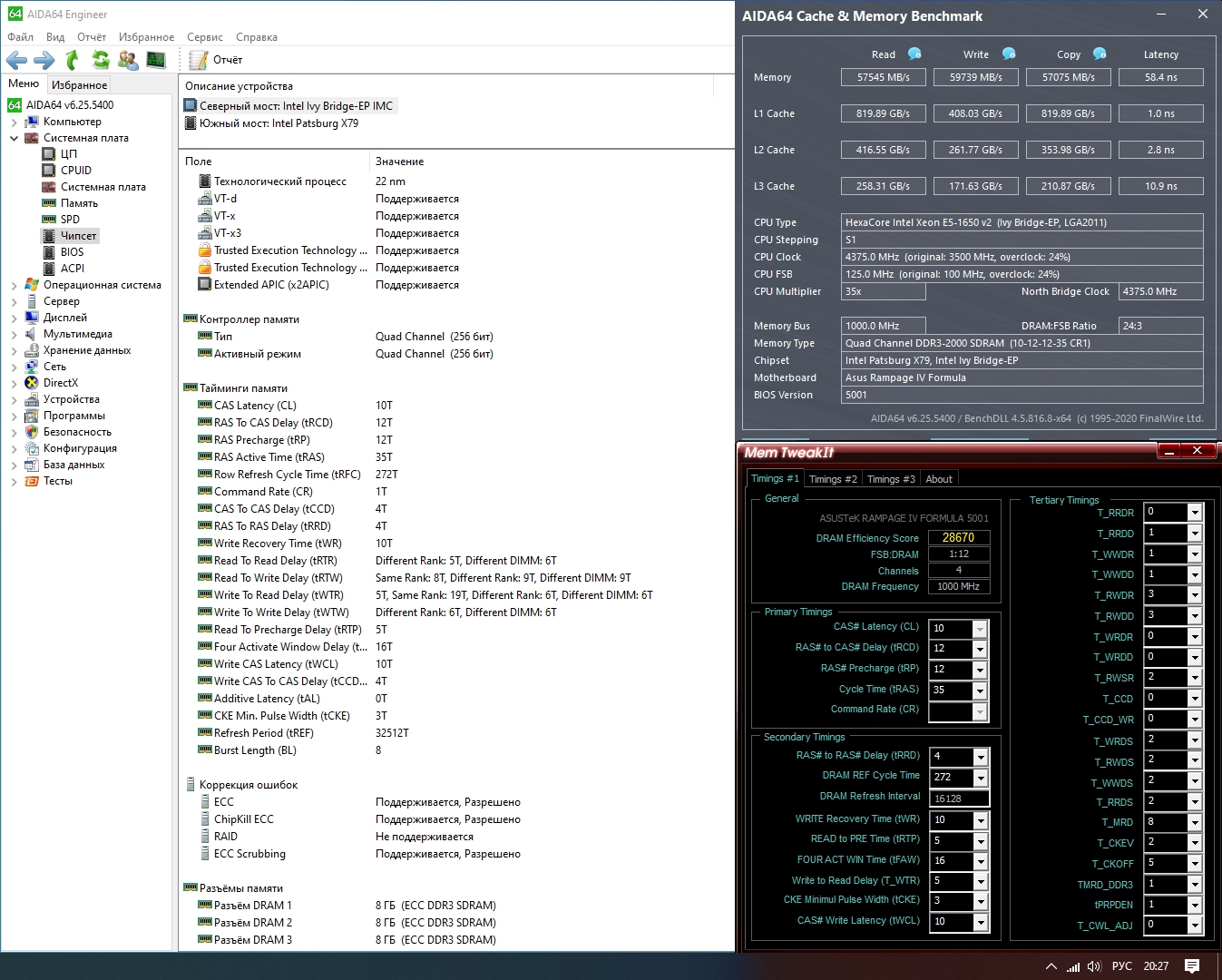Open the Сервис menu
Image resolution: width=1222 pixels, height=980 pixels.
point(204,37)
